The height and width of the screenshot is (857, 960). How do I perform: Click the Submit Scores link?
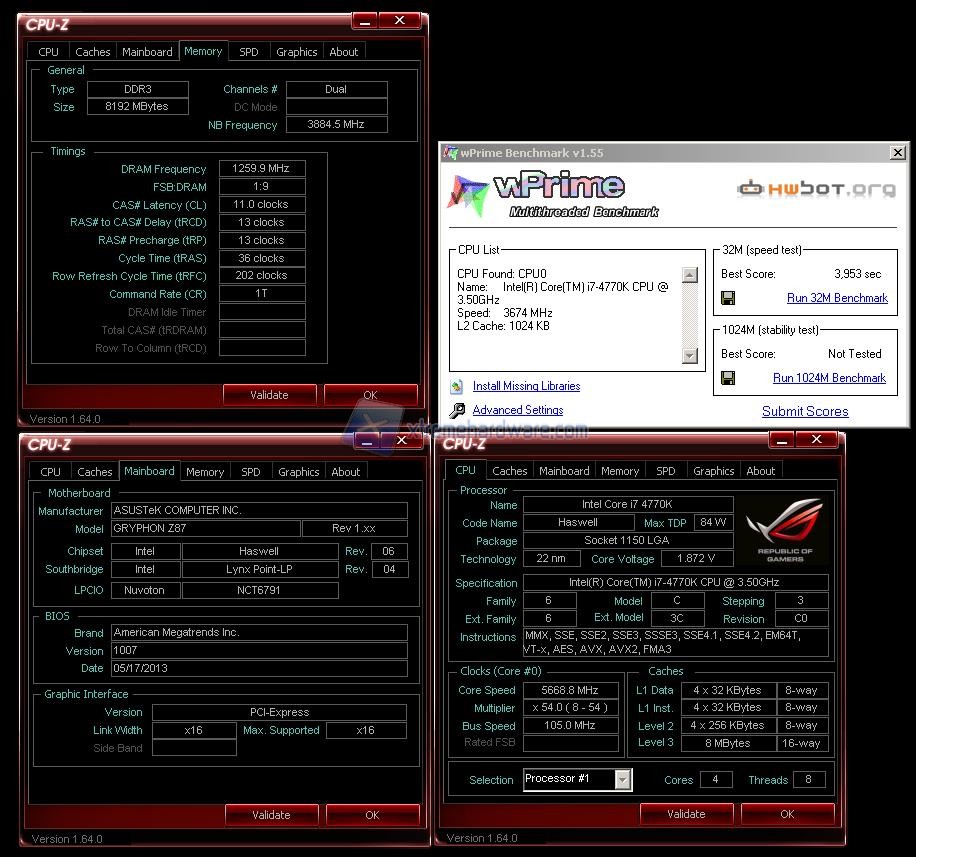[x=805, y=411]
